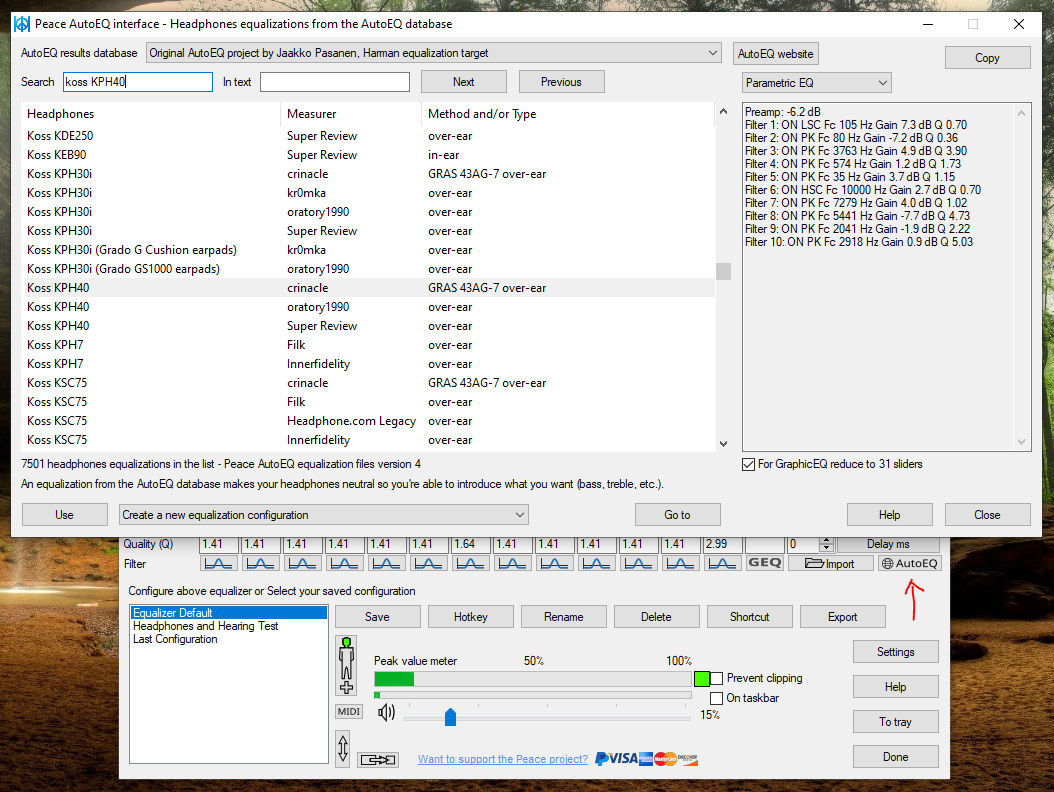Open the AutoEQ website button
Image resolution: width=1054 pixels, height=792 pixels.
point(776,54)
